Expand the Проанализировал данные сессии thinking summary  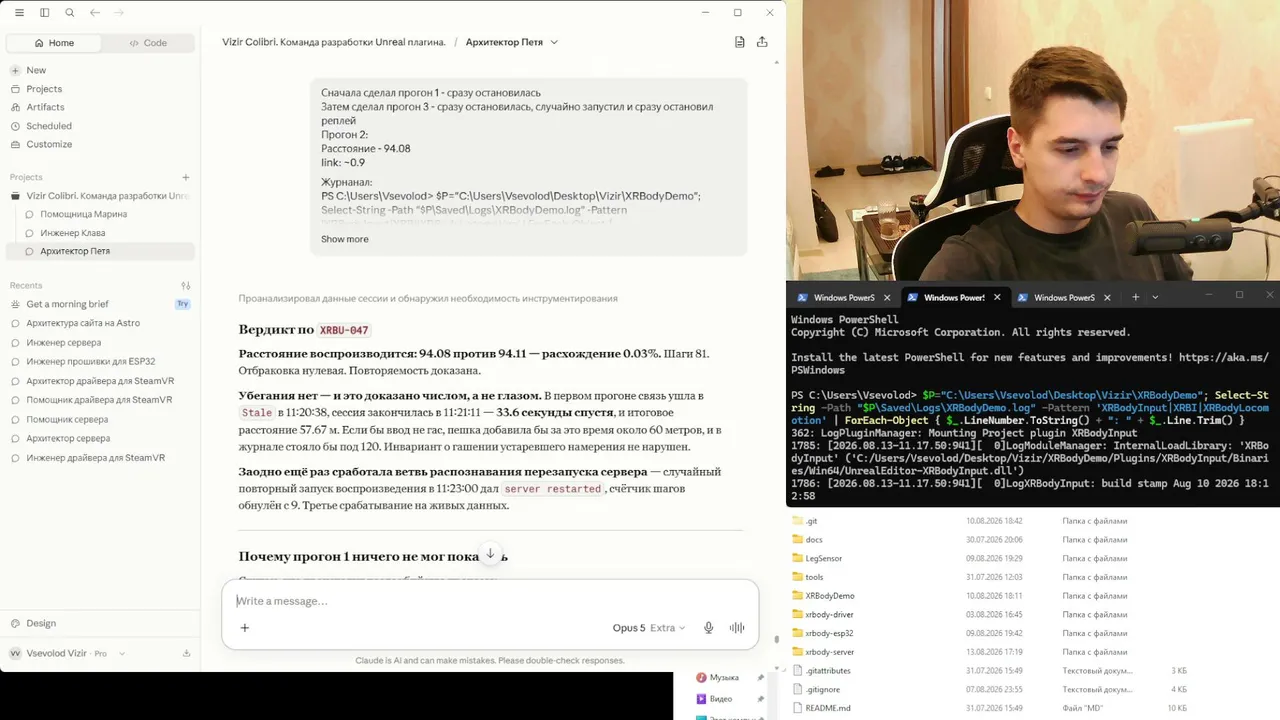[428, 298]
